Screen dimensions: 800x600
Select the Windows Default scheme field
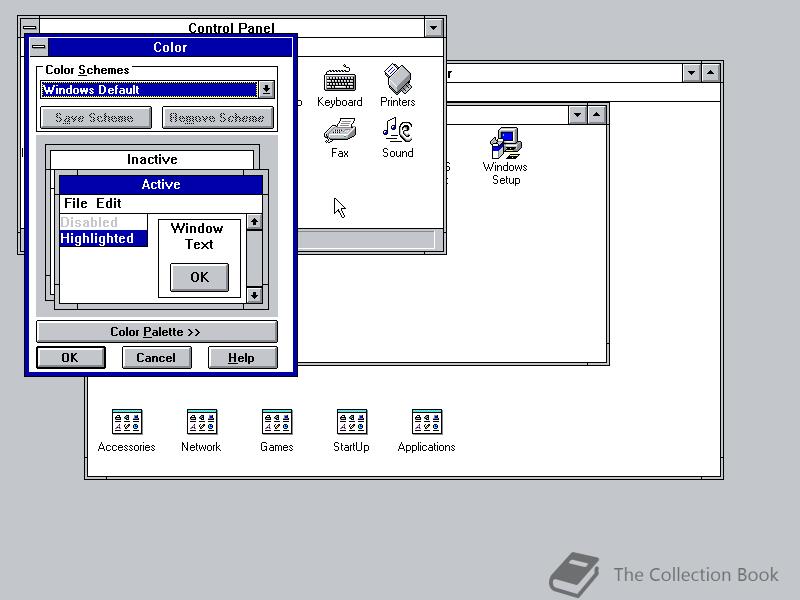click(149, 90)
